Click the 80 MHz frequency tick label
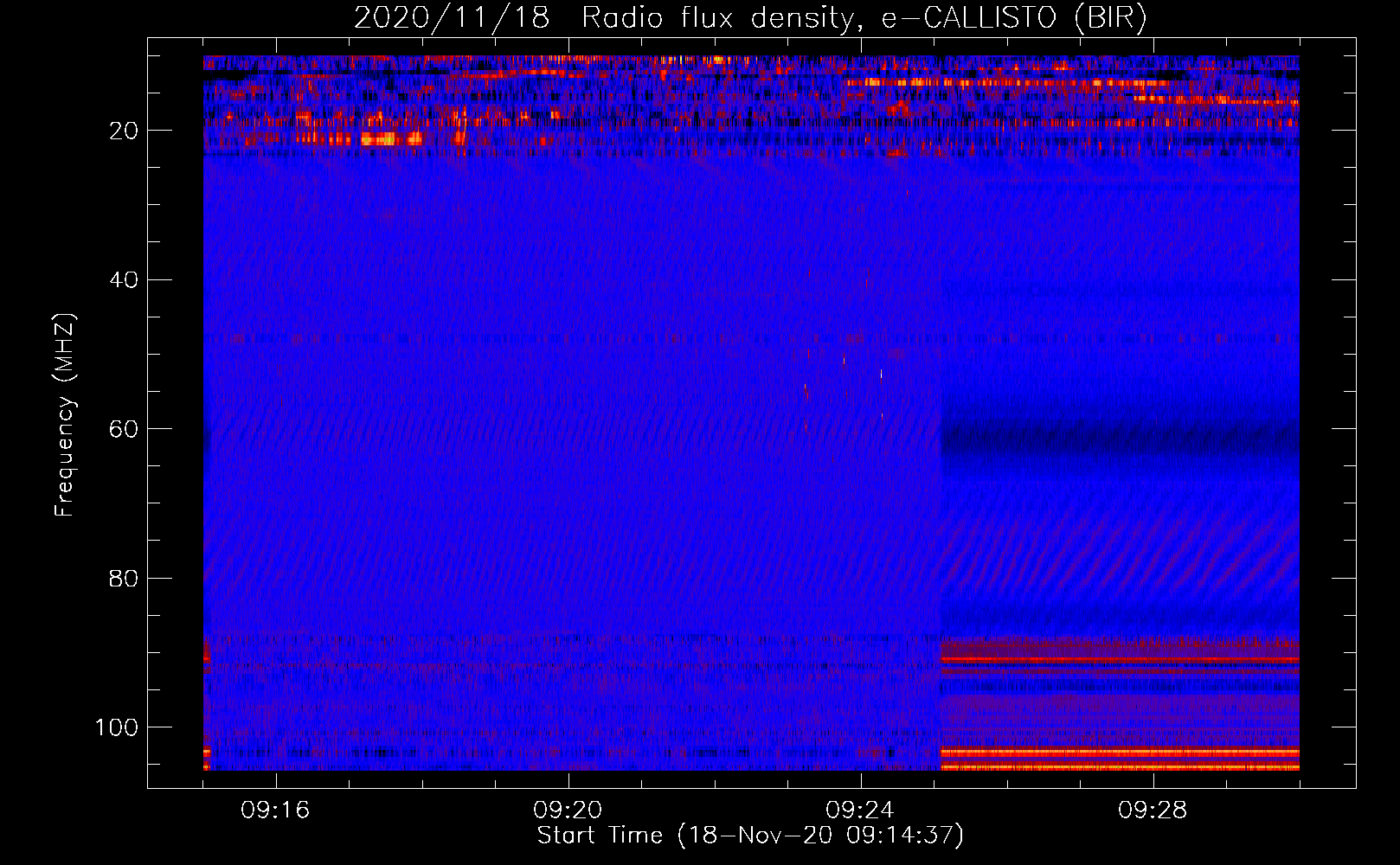 pyautogui.click(x=124, y=579)
